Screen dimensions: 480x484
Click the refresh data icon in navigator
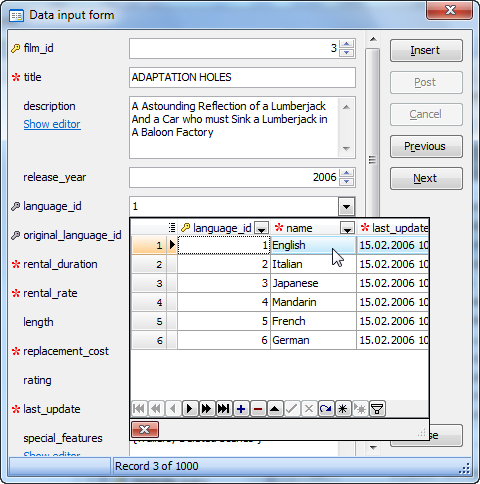[326, 409]
